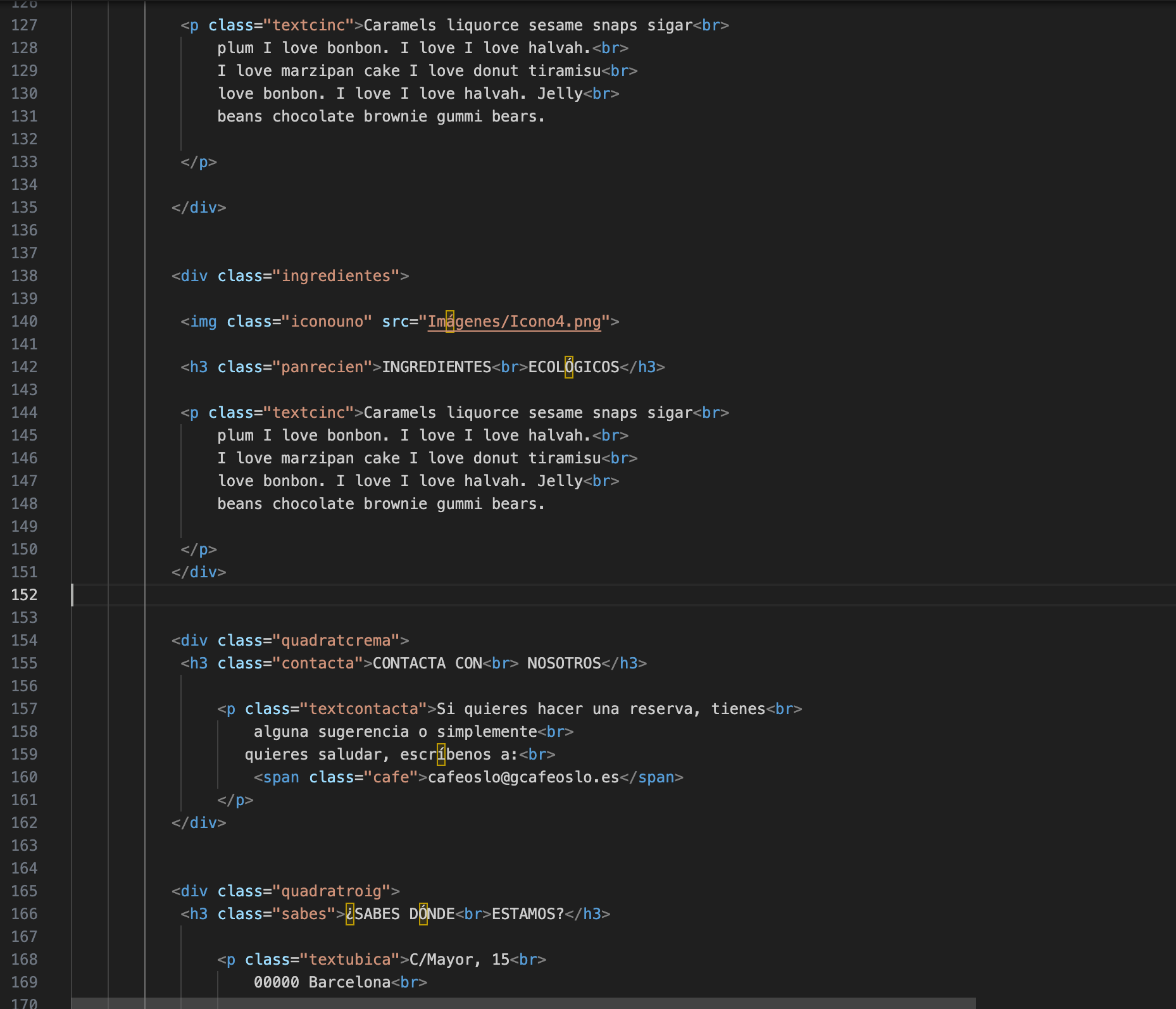Click "halvah. Jelly" on line 130
The image size is (1176, 1009).
[x=523, y=94]
